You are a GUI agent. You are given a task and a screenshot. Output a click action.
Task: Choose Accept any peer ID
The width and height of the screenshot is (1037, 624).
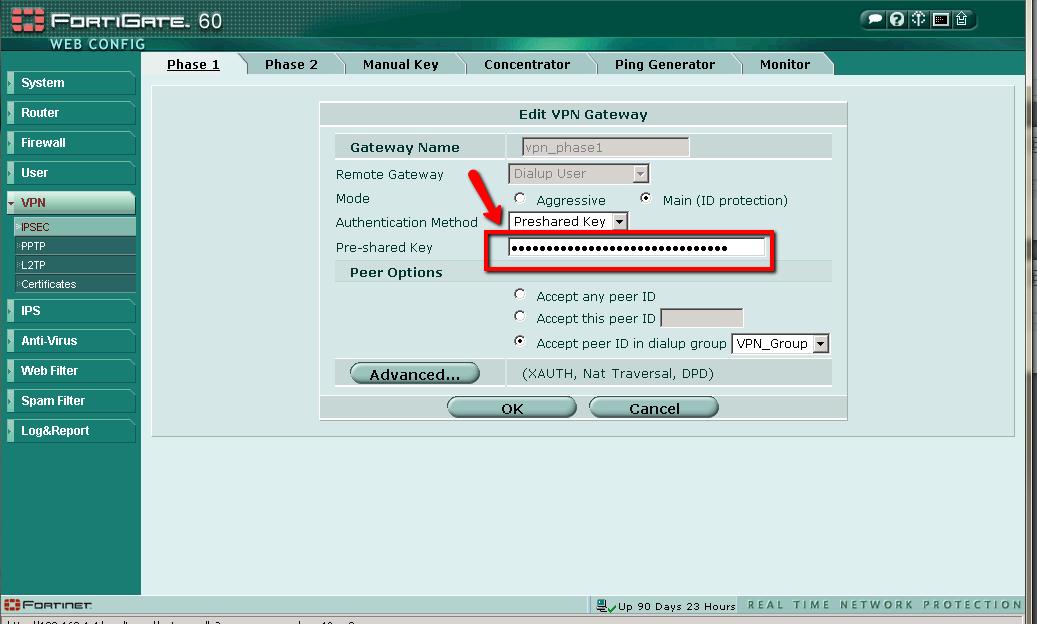coord(520,294)
